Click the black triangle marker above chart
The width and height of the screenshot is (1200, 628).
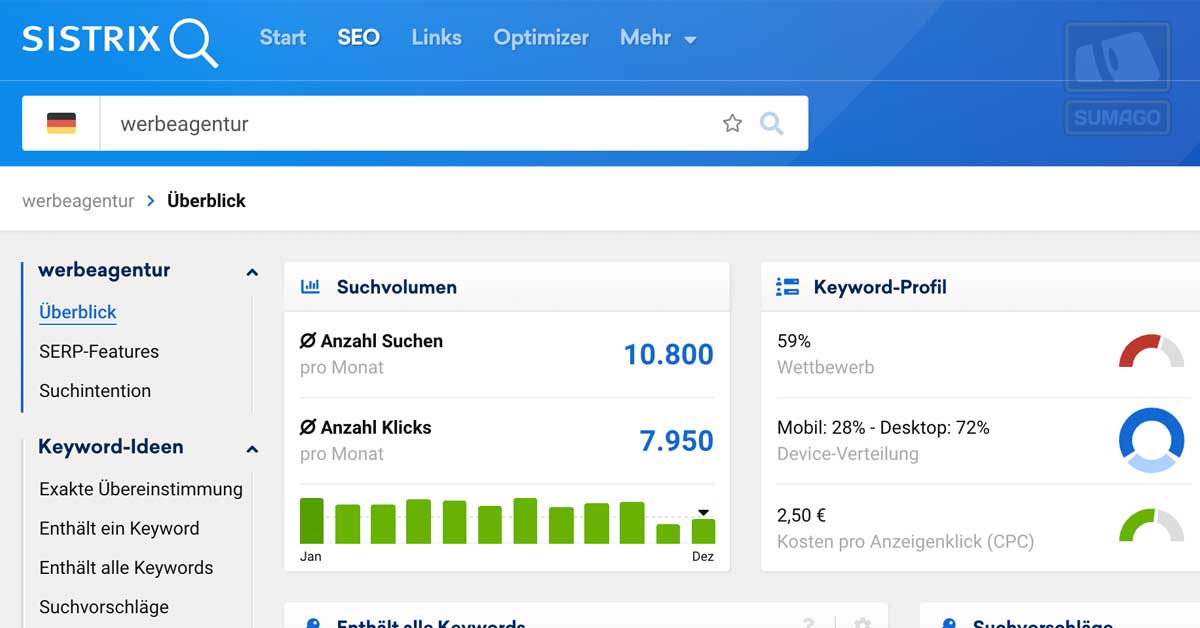703,512
